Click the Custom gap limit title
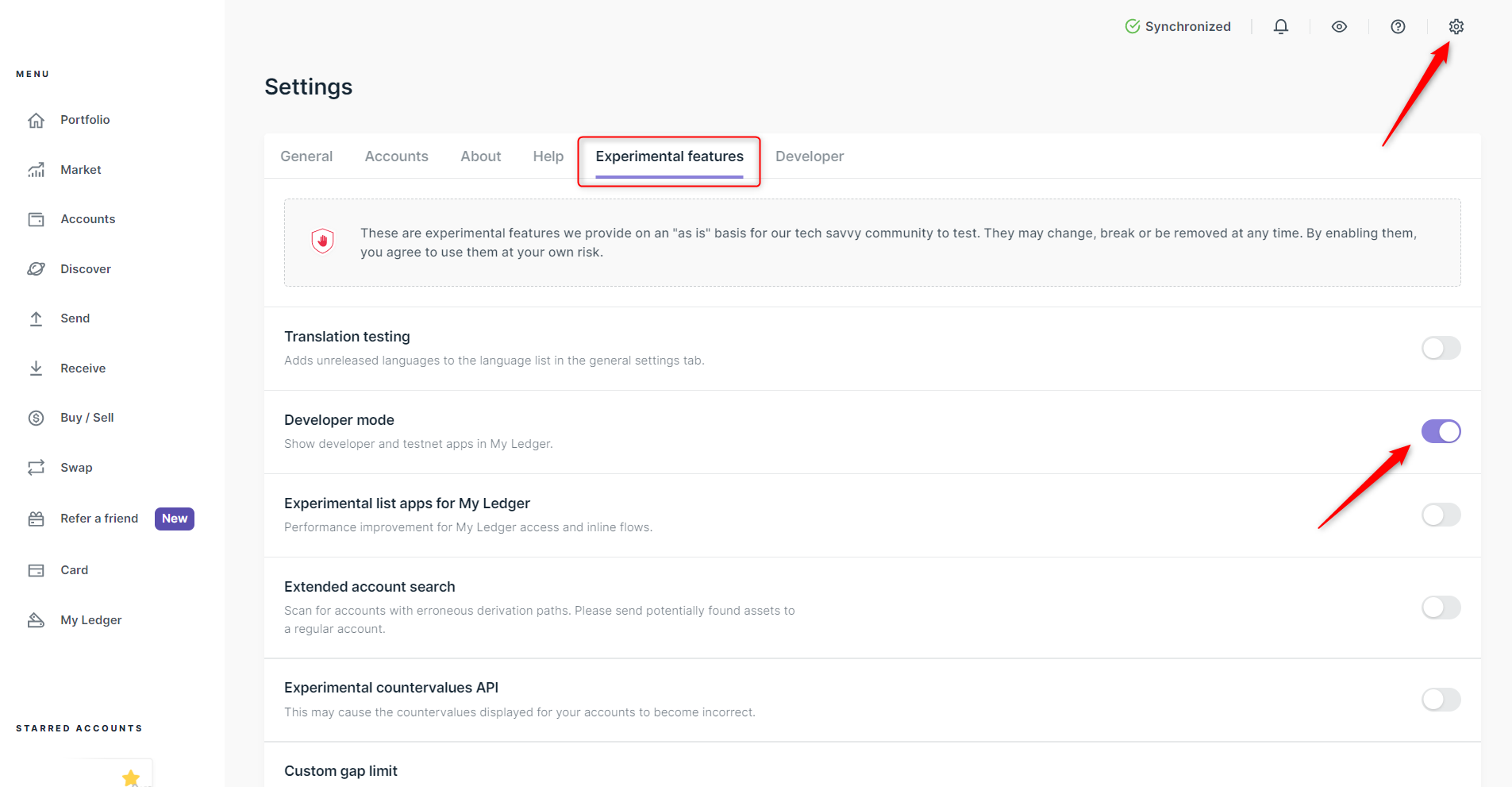 point(340,771)
